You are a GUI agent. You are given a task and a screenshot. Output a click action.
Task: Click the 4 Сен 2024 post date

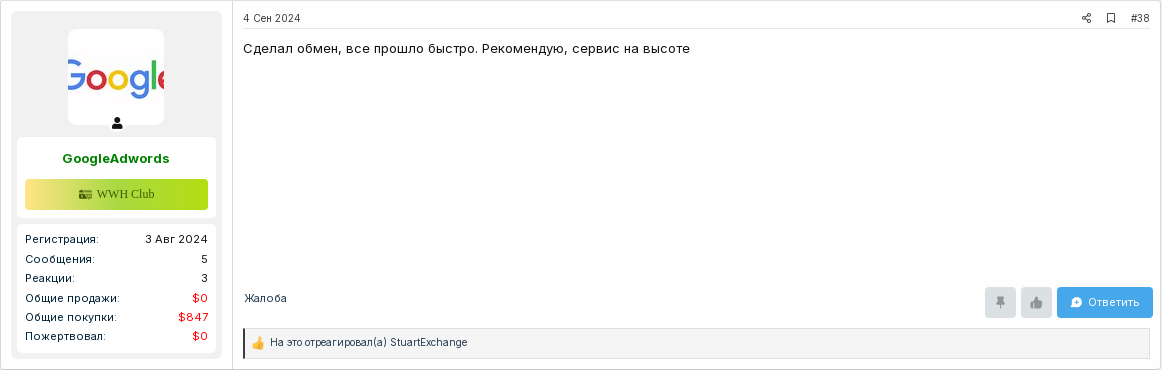pos(272,19)
